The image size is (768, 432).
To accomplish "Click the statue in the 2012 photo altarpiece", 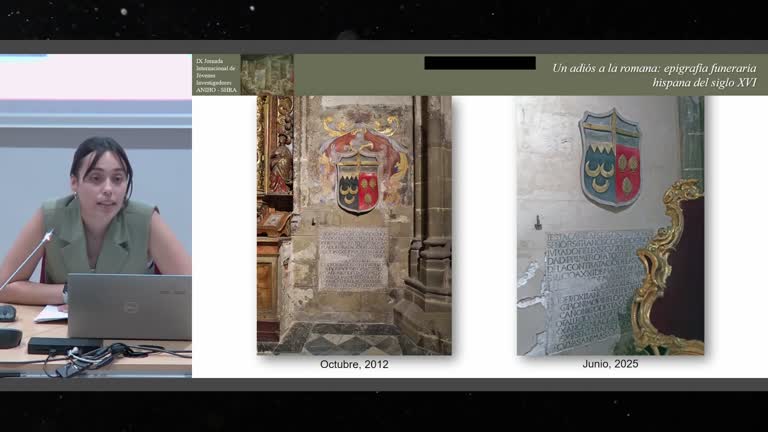I will click(281, 167).
